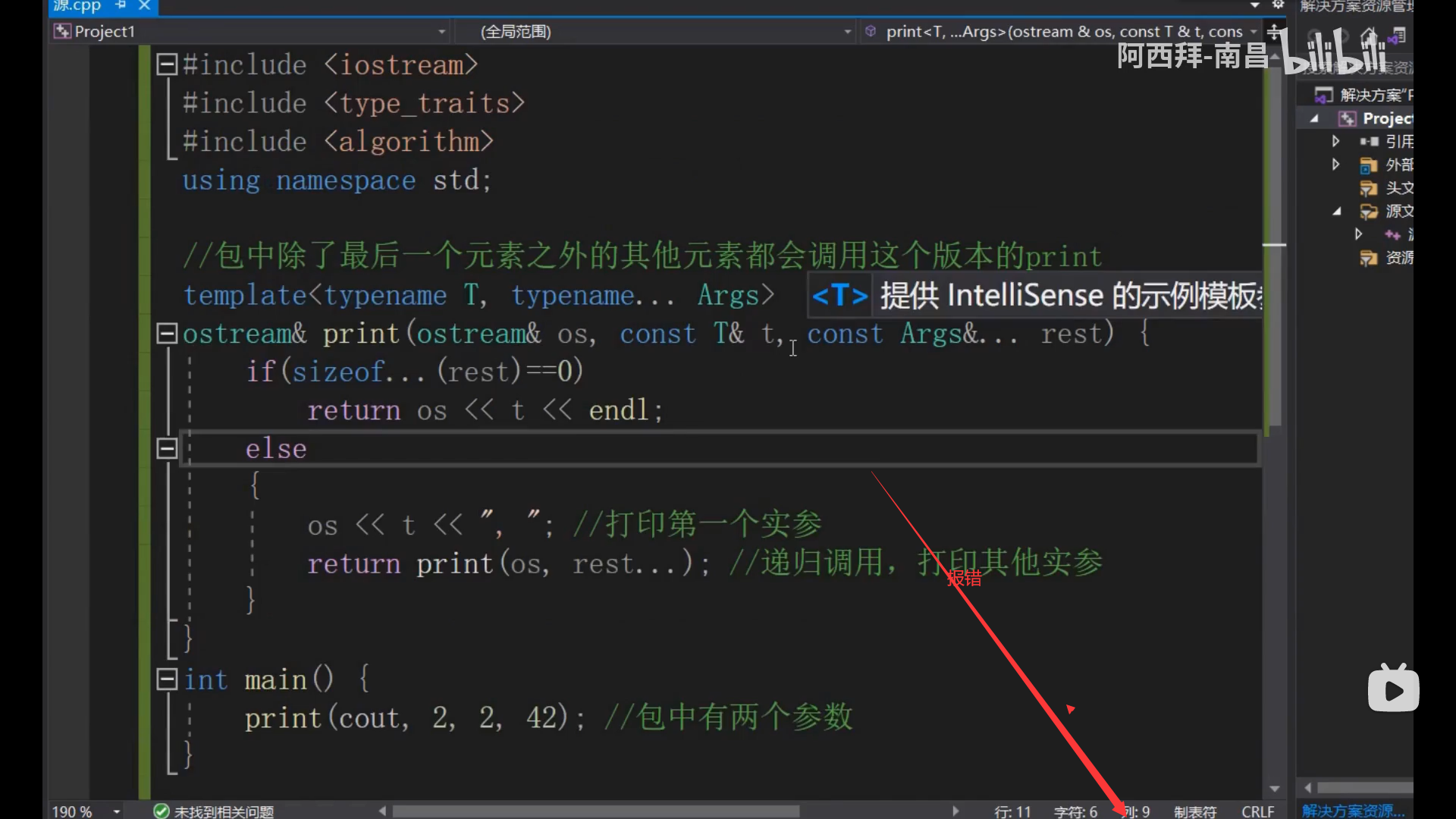Open the 全局范围 scope dropdown
Screen dimensions: 1456x819
[847, 32]
